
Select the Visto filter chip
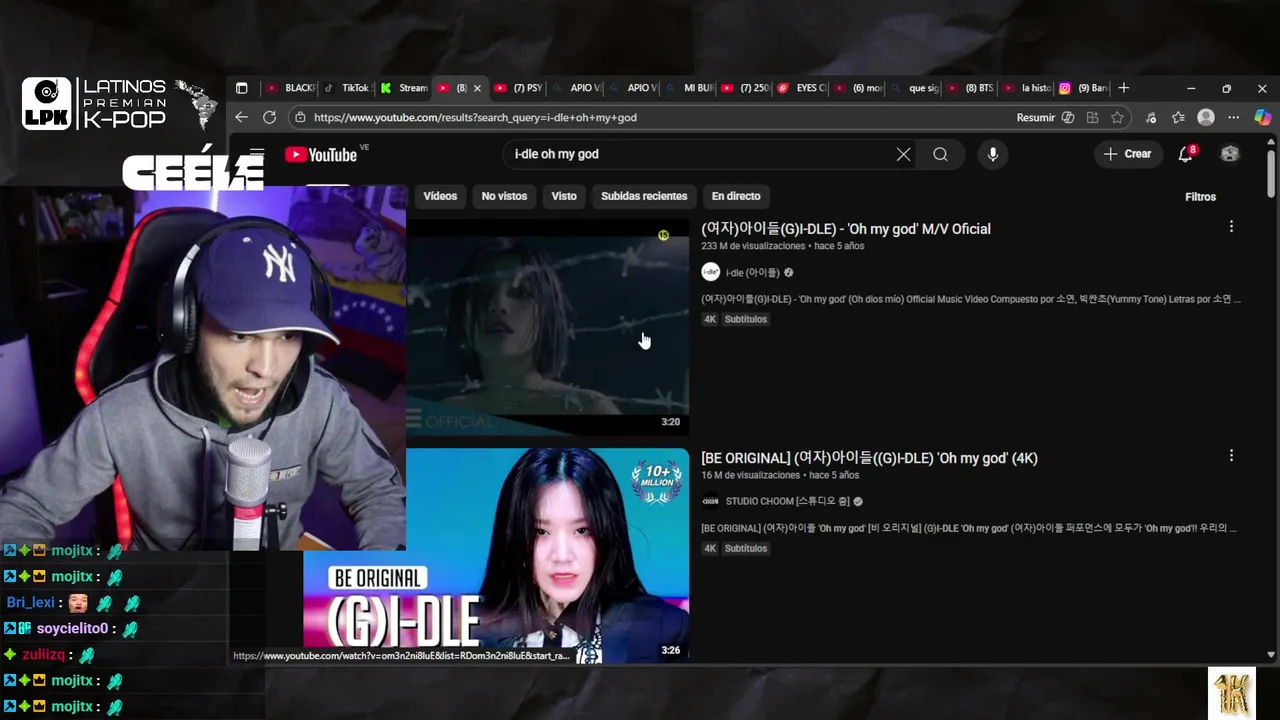pyautogui.click(x=564, y=196)
